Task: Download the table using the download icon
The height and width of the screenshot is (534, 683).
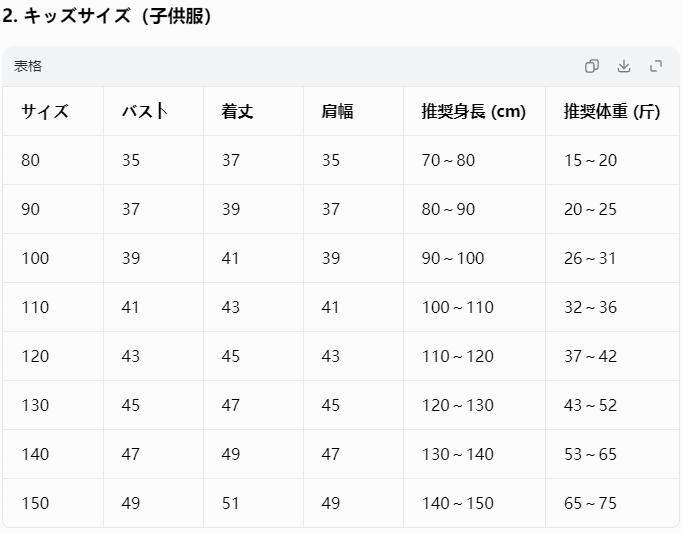Action: point(624,66)
